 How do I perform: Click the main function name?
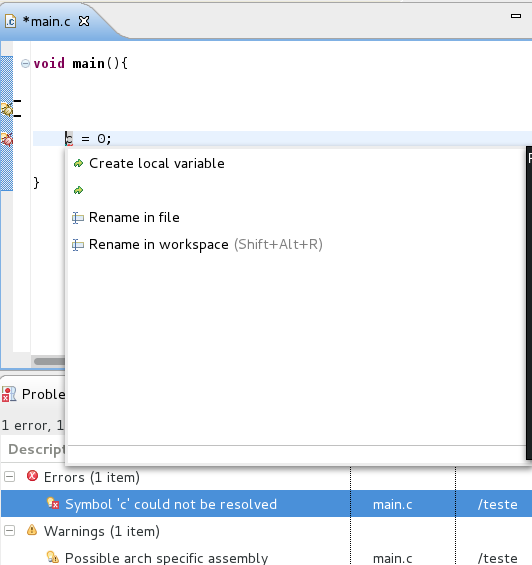(89, 63)
